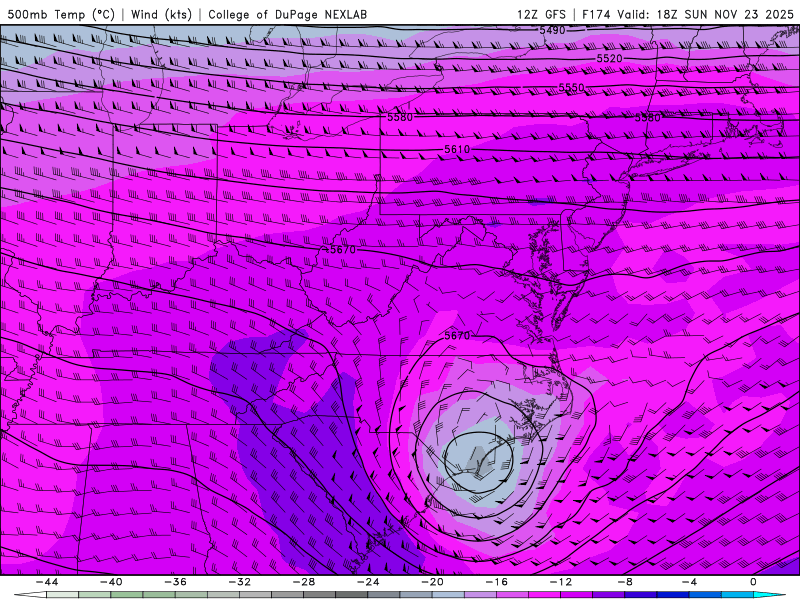Click the -16 color scale label

coord(497,582)
